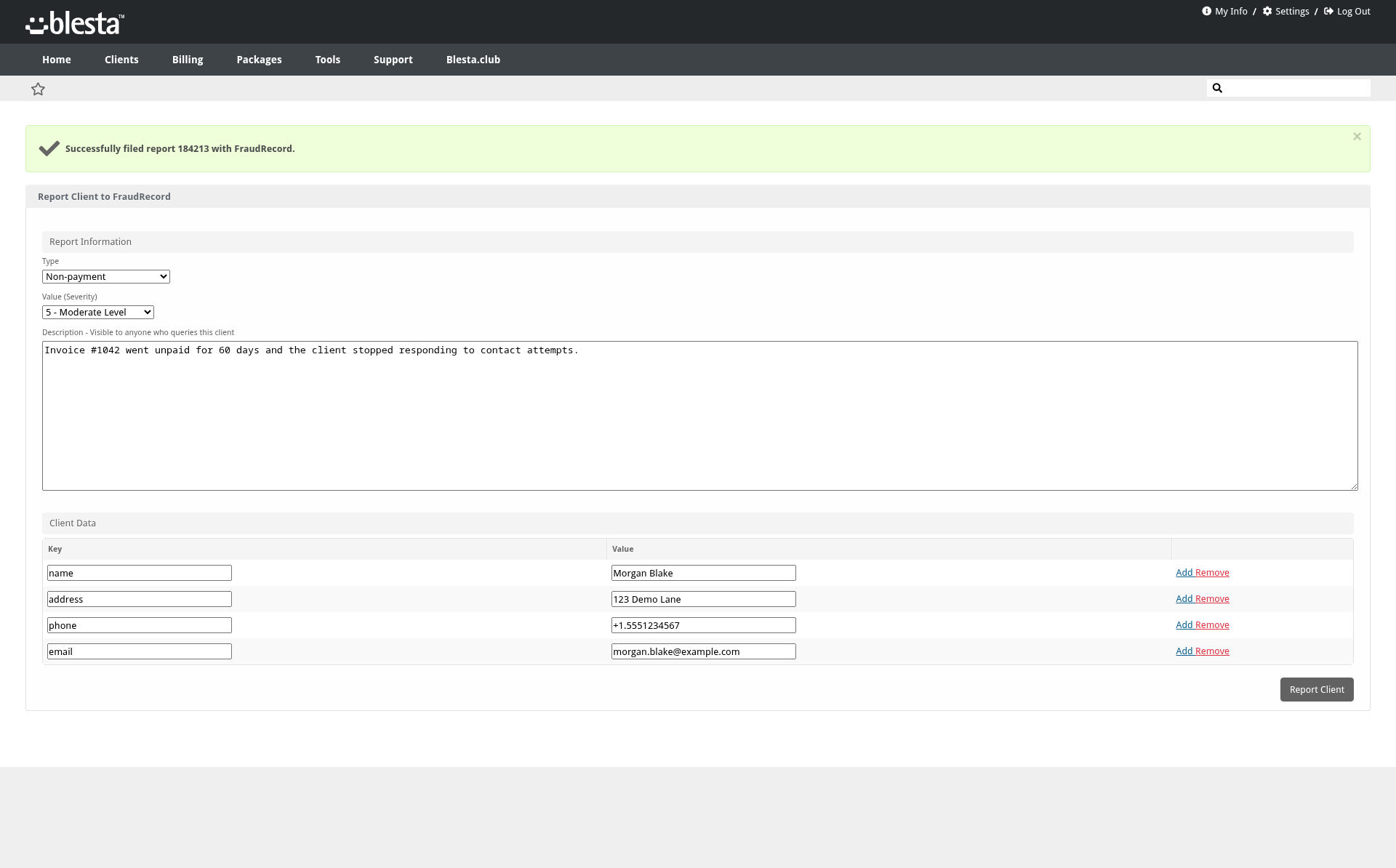
Task: Click Remove in the phone row
Action: pyautogui.click(x=1212, y=625)
